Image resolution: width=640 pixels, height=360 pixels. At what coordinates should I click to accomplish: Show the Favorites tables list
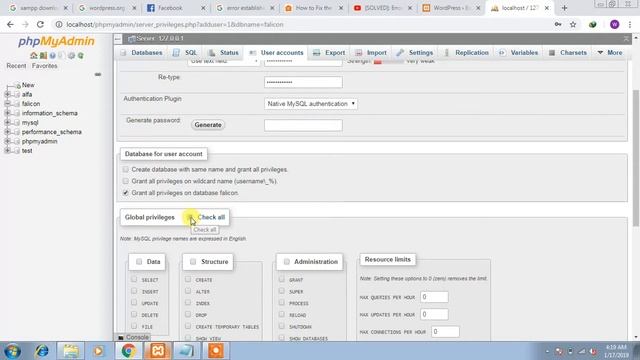44,66
